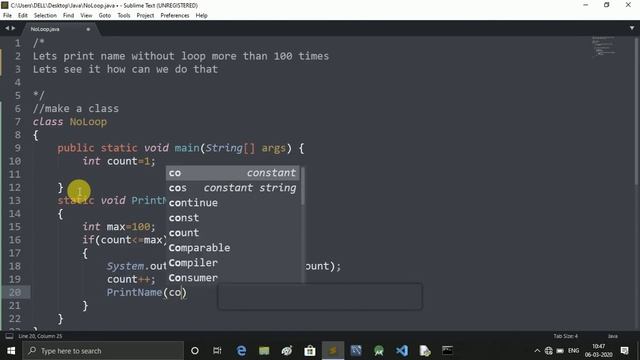Open battery status tray icon
640x360 pixels.
point(560,351)
